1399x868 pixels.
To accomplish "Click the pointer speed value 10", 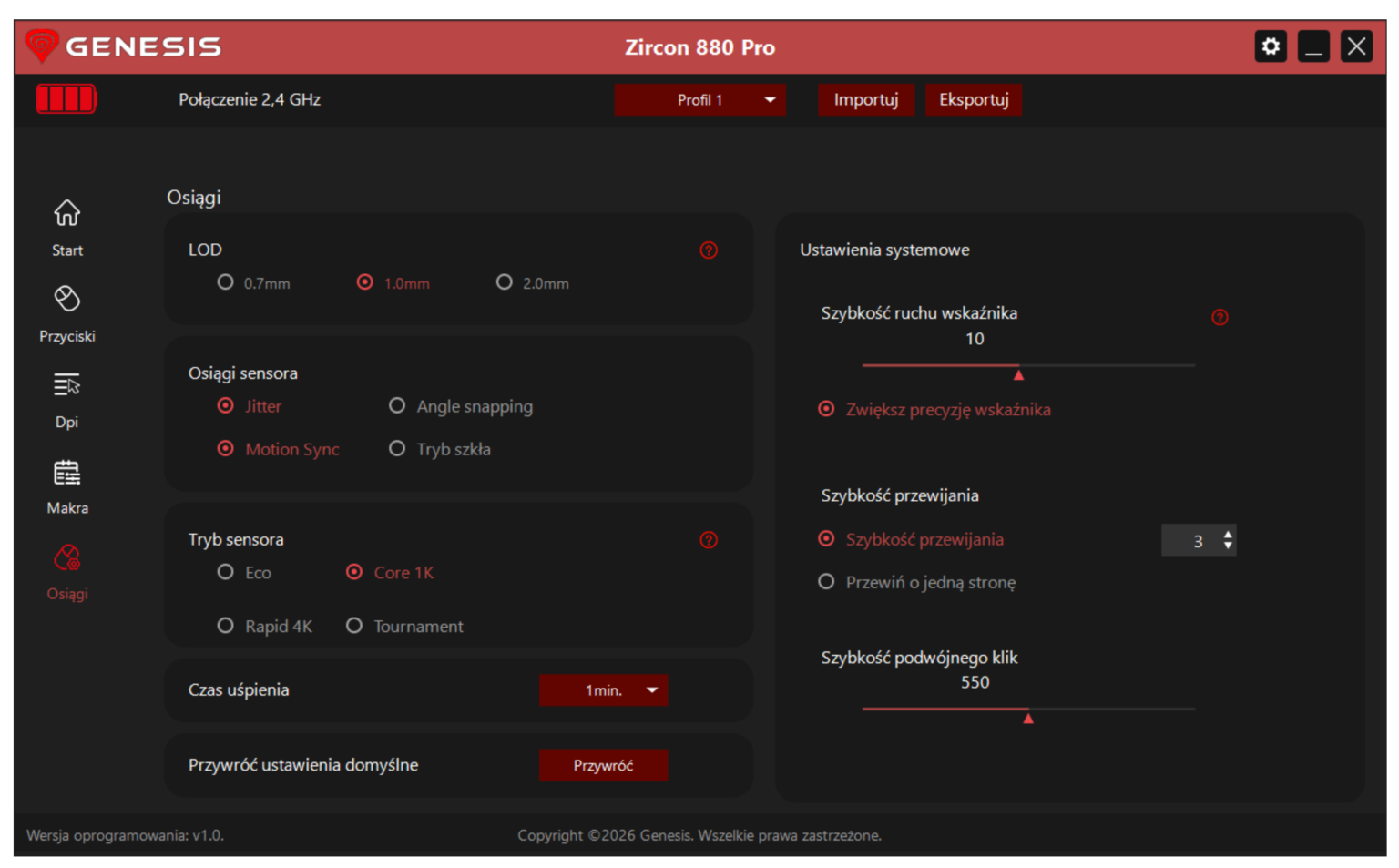I will coord(975,339).
